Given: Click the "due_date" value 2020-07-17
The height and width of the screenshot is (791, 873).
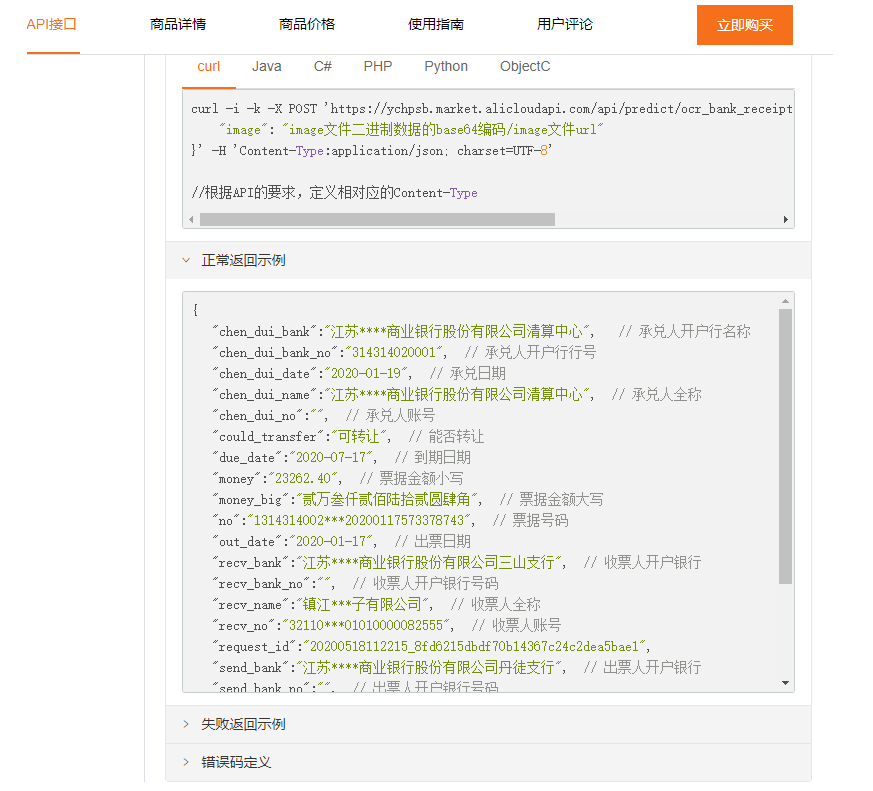Looking at the screenshot, I should coord(331,458).
